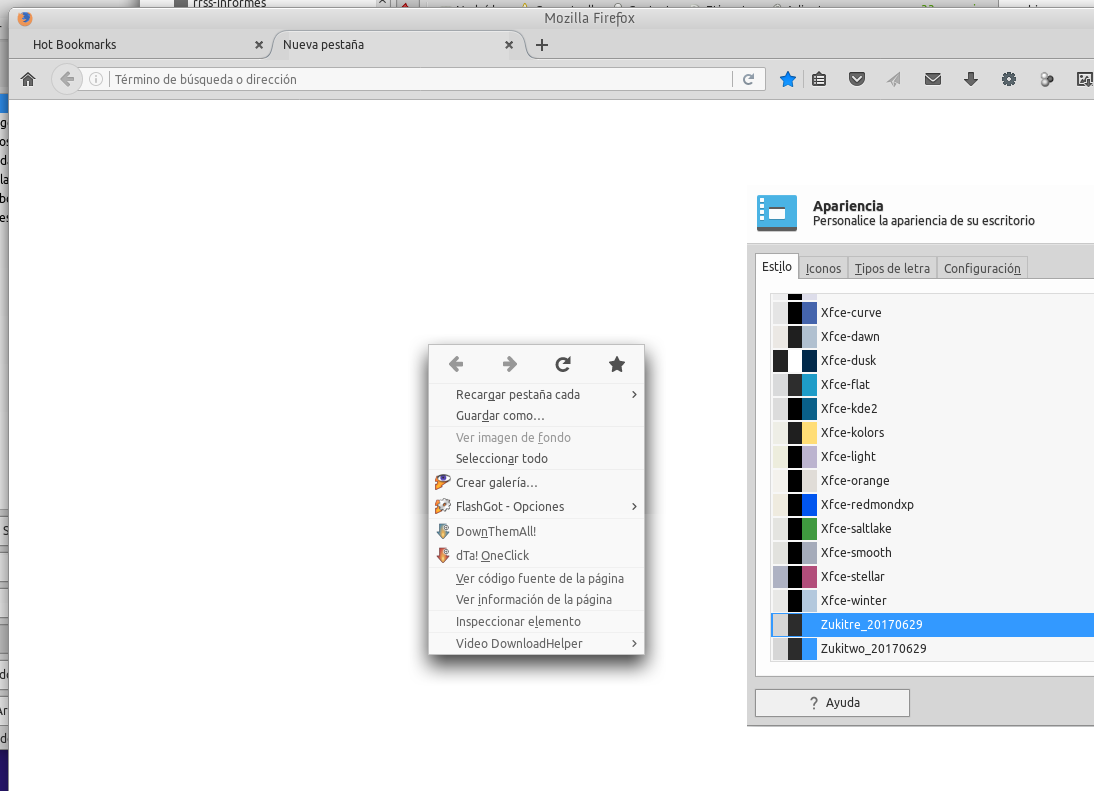Context menu back arrow icon
Screen dimensions: 1094x791
(456, 363)
